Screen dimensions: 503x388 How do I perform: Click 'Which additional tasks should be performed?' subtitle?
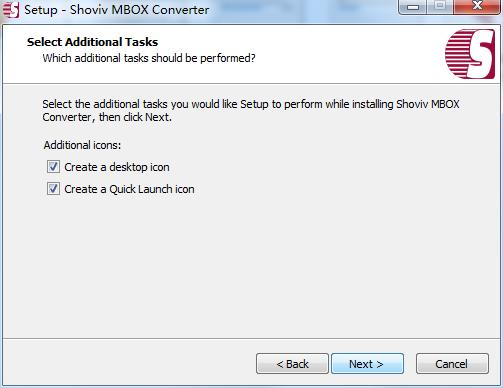point(149,58)
